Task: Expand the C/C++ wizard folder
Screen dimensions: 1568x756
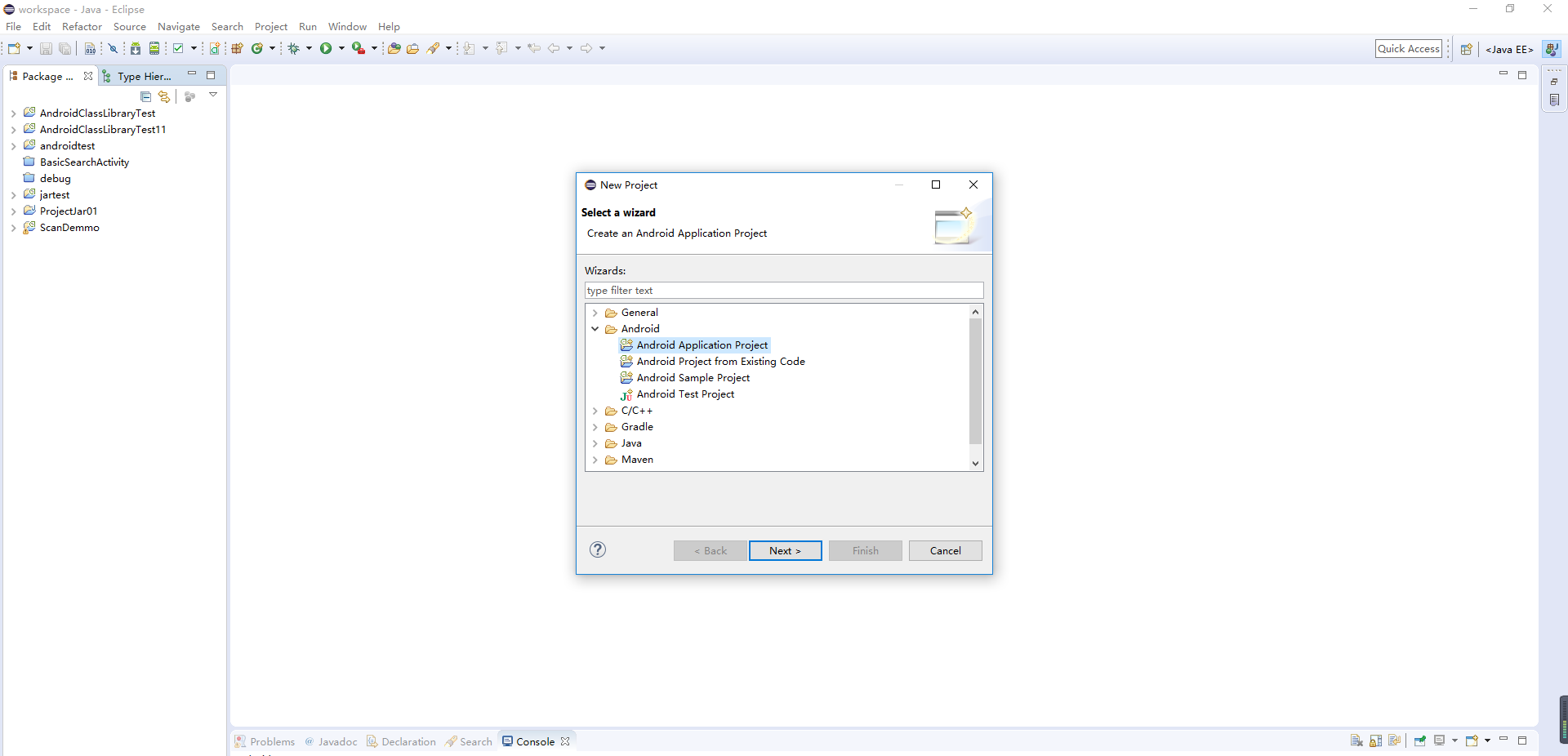Action: point(595,411)
